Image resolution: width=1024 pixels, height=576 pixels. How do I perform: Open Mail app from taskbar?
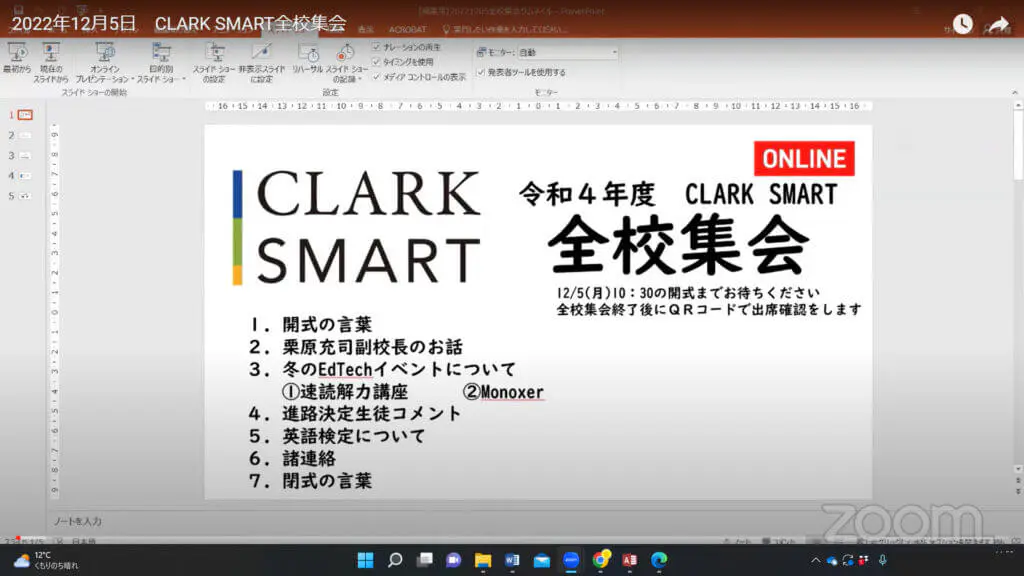[541, 560]
